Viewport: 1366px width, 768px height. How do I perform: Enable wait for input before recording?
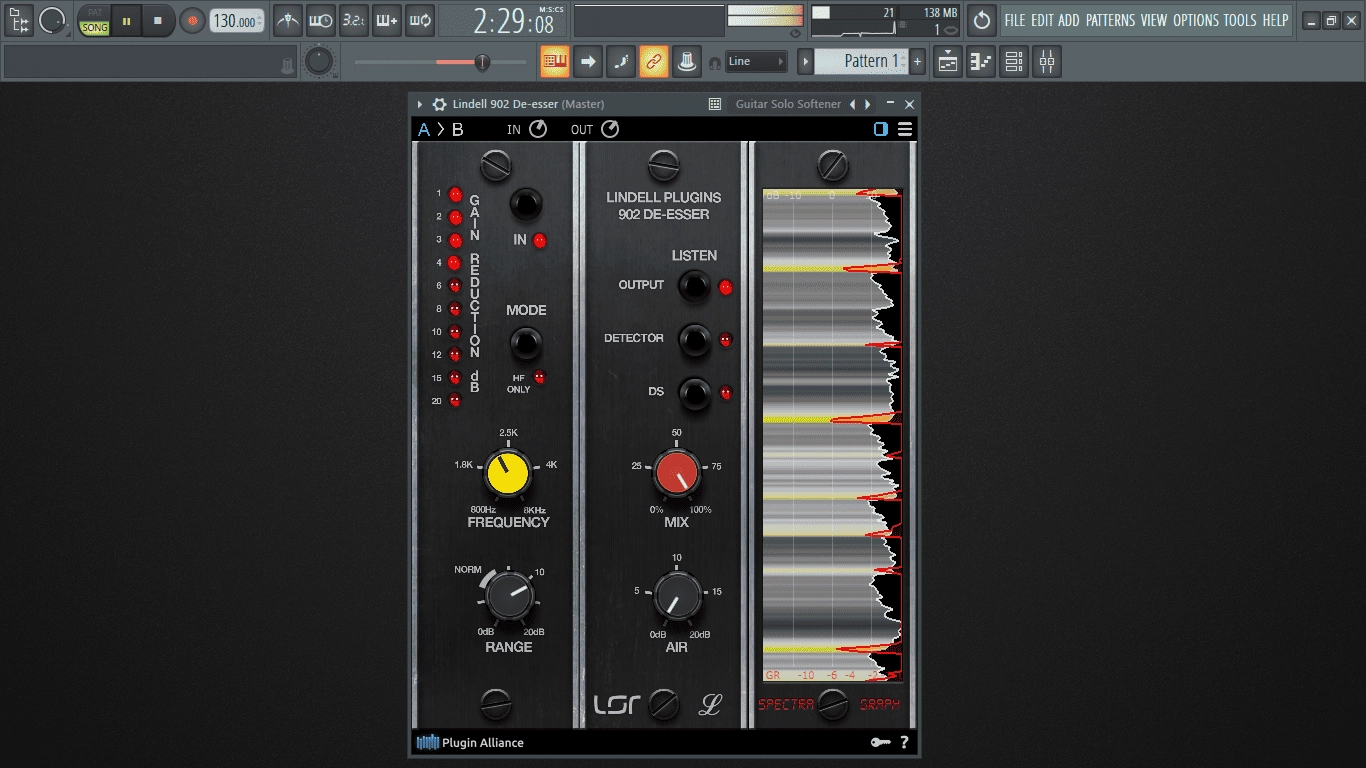321,20
